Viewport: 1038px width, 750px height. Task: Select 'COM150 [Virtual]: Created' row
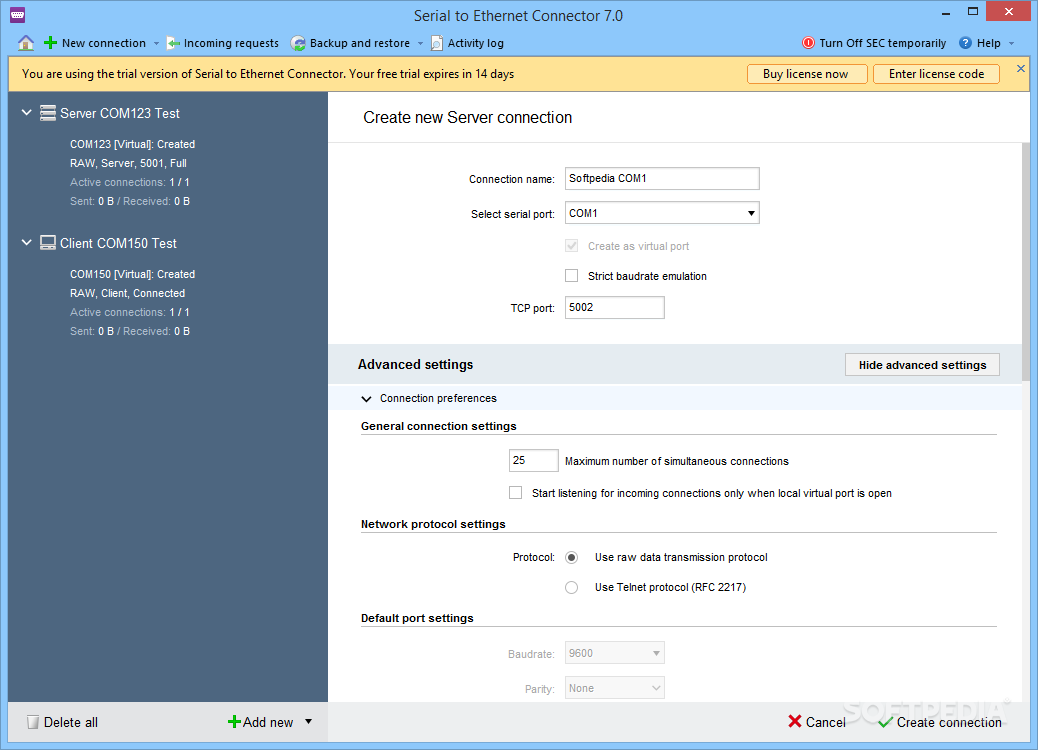point(132,274)
